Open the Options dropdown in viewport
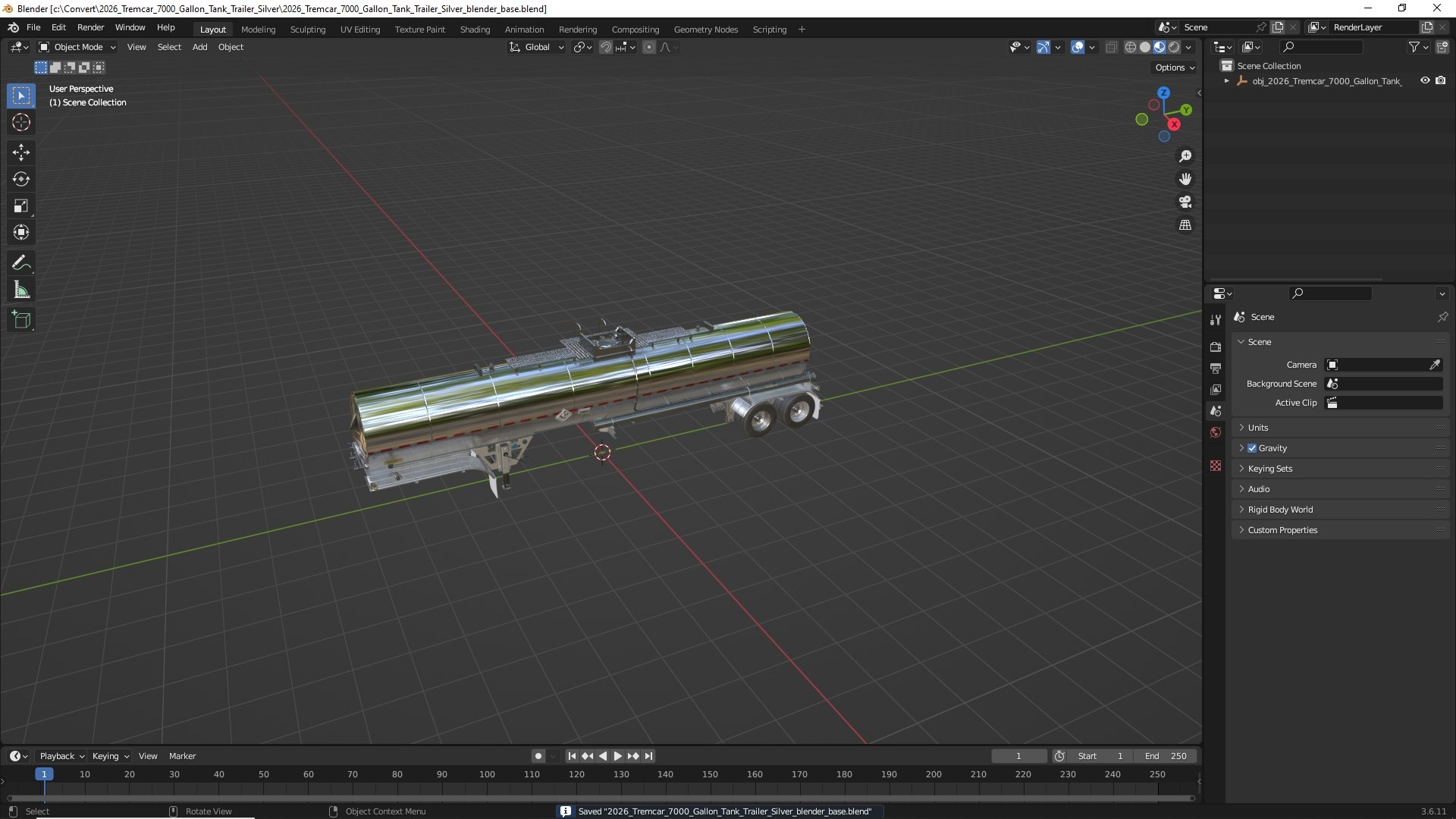 pyautogui.click(x=1175, y=67)
